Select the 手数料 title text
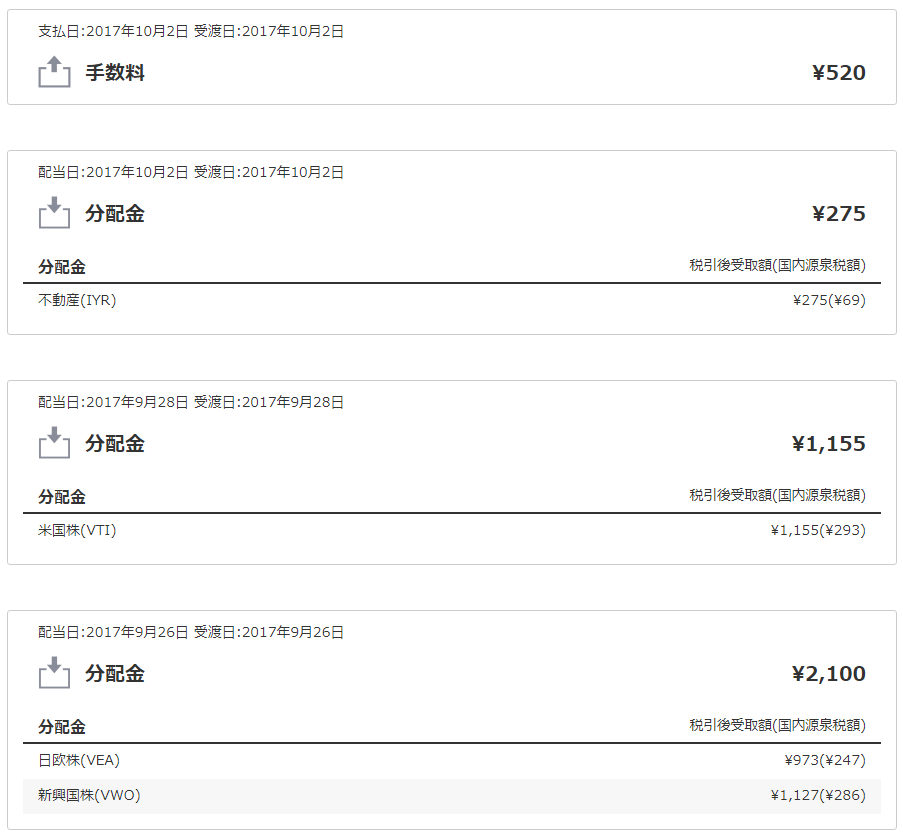903x839 pixels. tap(115, 73)
